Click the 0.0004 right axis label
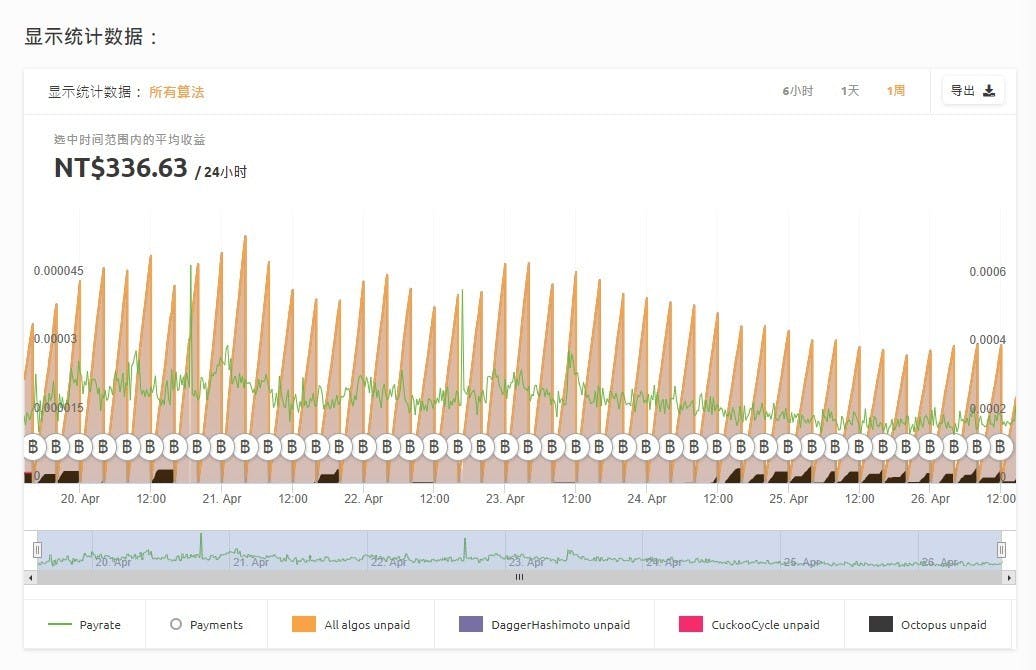Image resolution: width=1036 pixels, height=670 pixels. click(987, 340)
